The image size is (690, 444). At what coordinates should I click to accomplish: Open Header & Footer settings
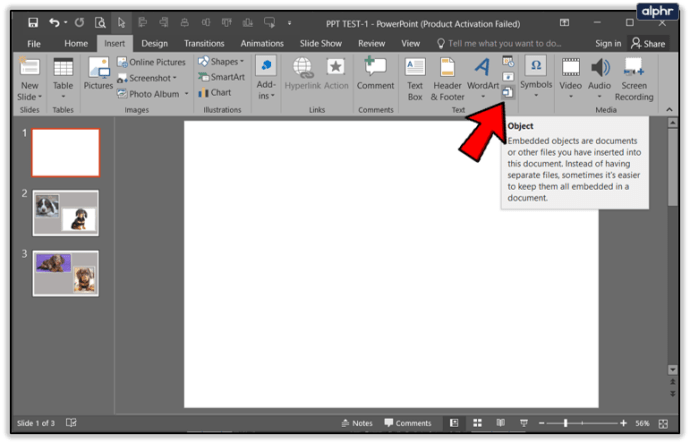coord(446,77)
